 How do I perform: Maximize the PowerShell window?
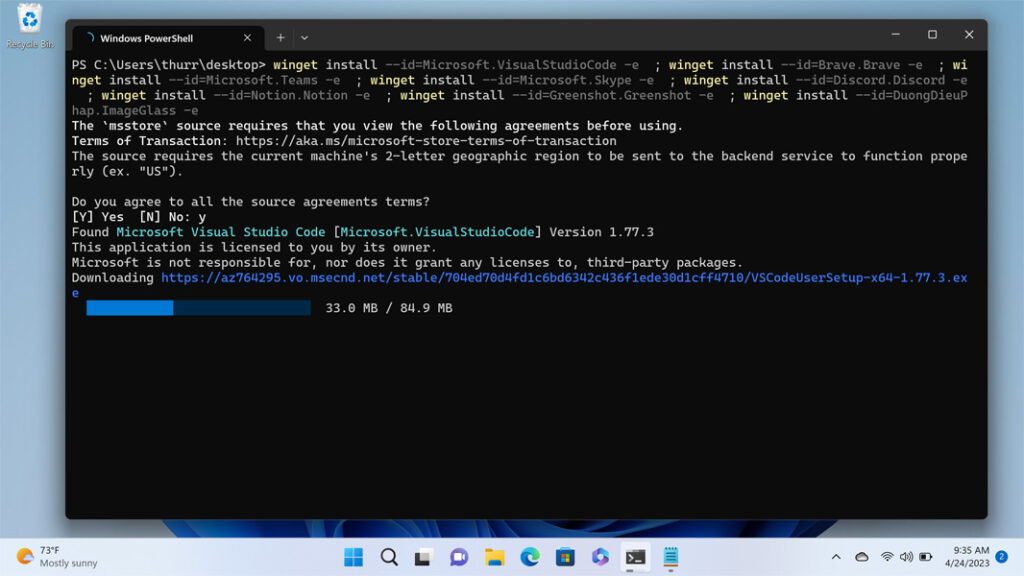932,35
